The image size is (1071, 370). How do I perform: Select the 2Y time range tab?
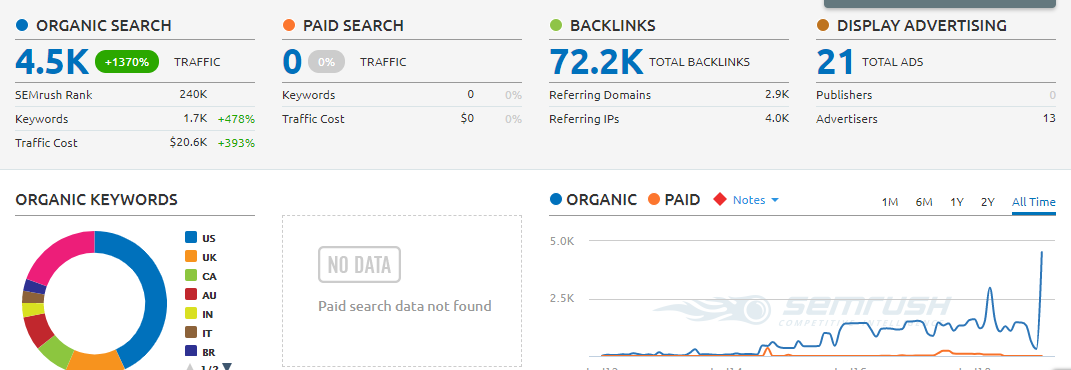988,202
